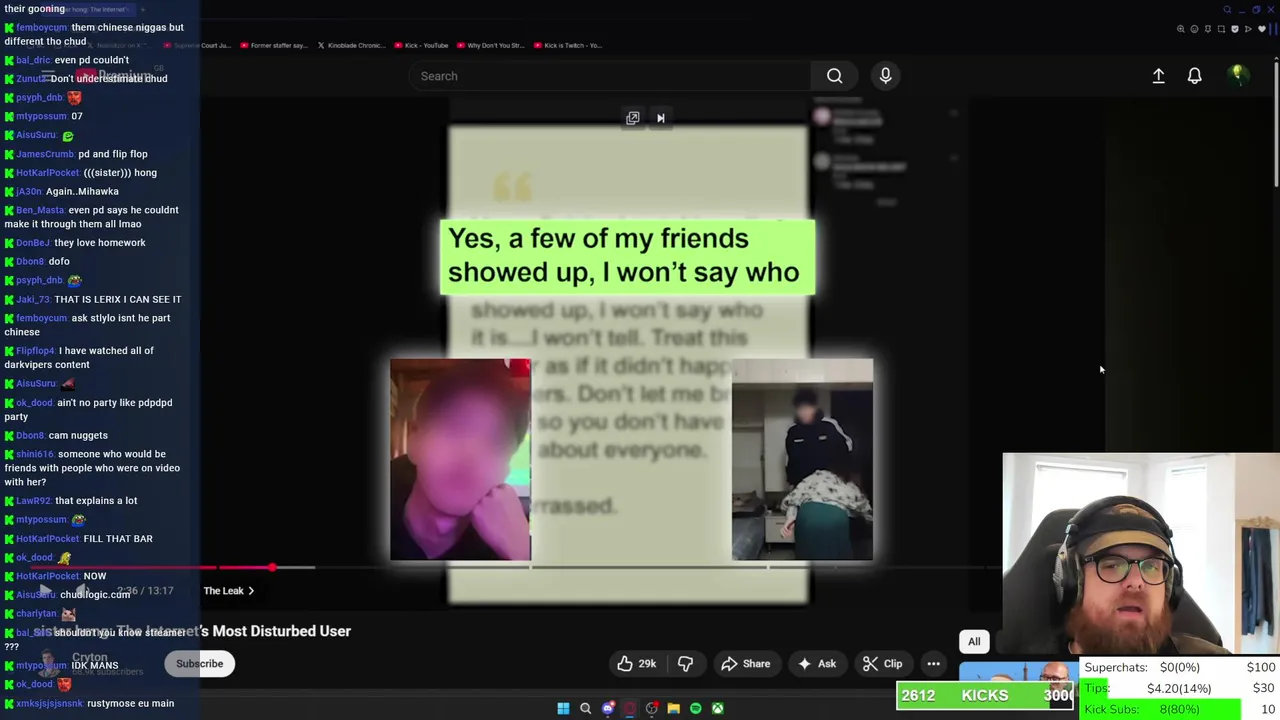This screenshot has width=1280, height=720.
Task: Skip to next video icon above player
Action: [660, 118]
